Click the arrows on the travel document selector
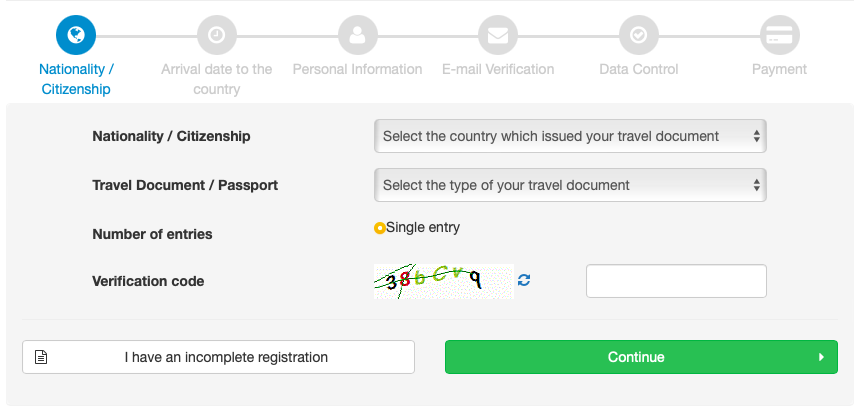The width and height of the screenshot is (854, 407). coord(757,185)
